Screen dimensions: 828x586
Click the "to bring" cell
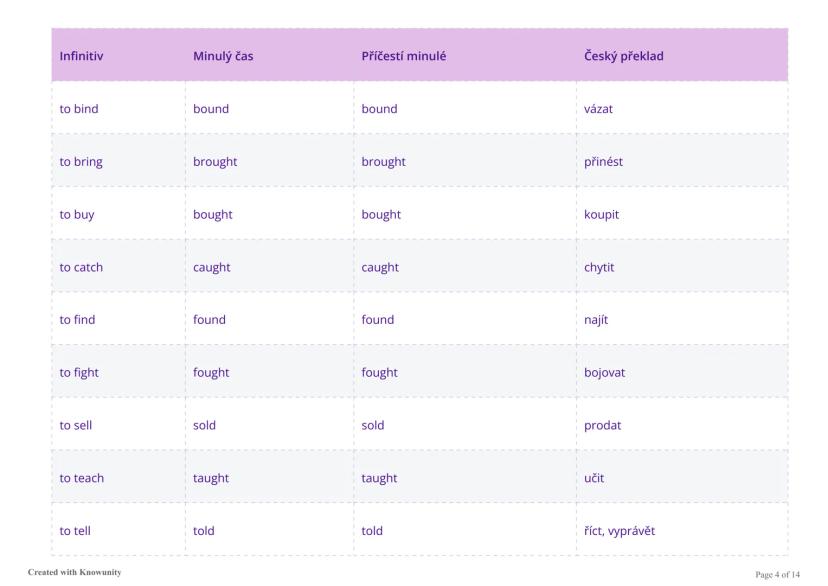coord(81,162)
